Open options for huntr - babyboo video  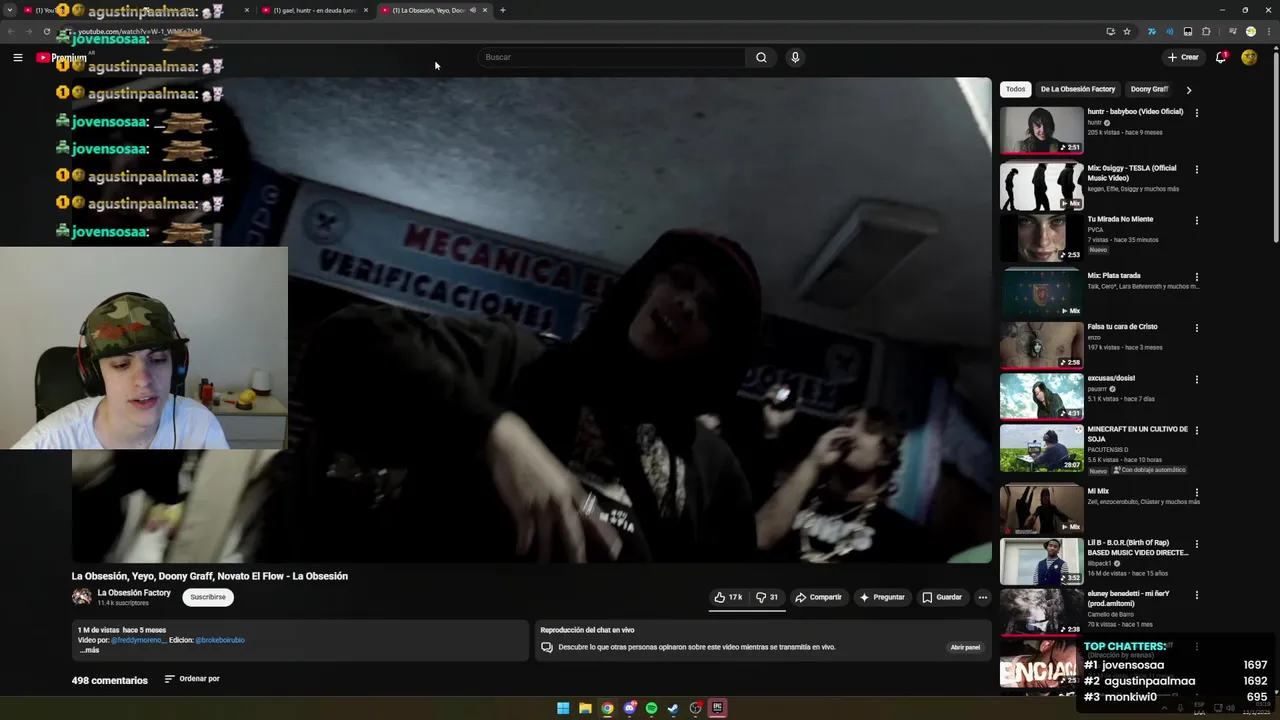(x=1196, y=113)
